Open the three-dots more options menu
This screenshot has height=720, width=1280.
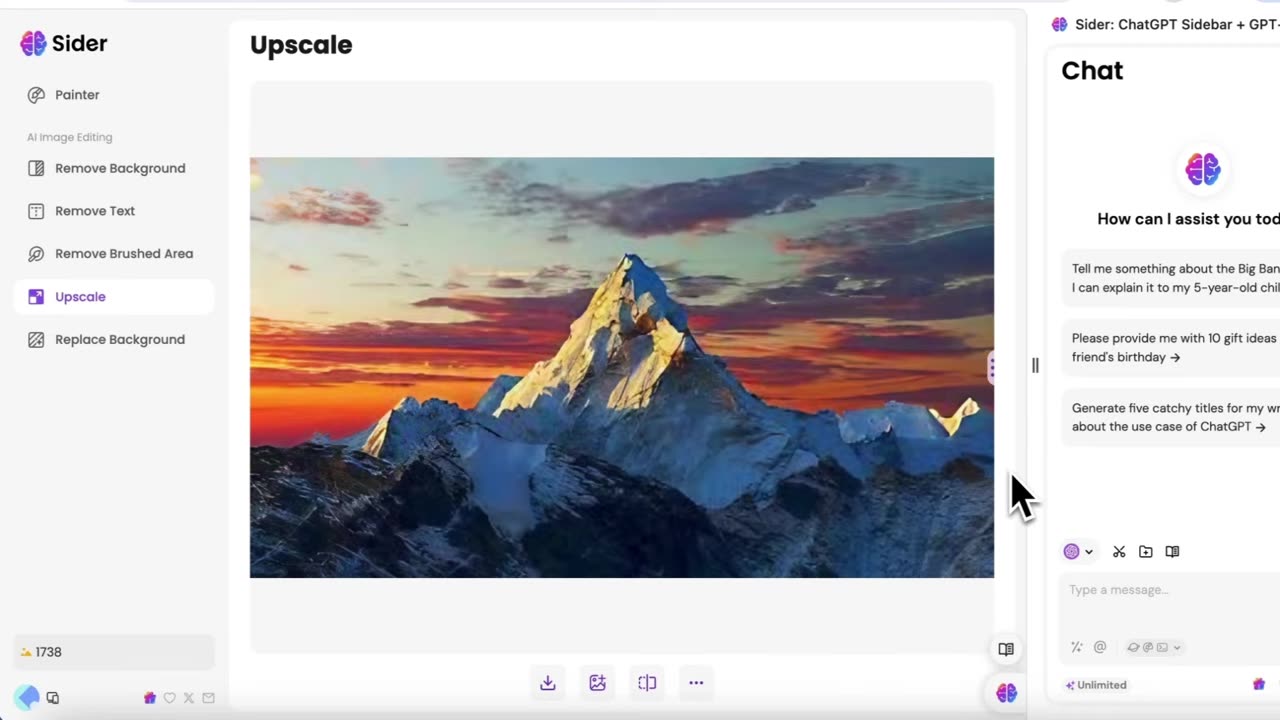[x=696, y=683]
